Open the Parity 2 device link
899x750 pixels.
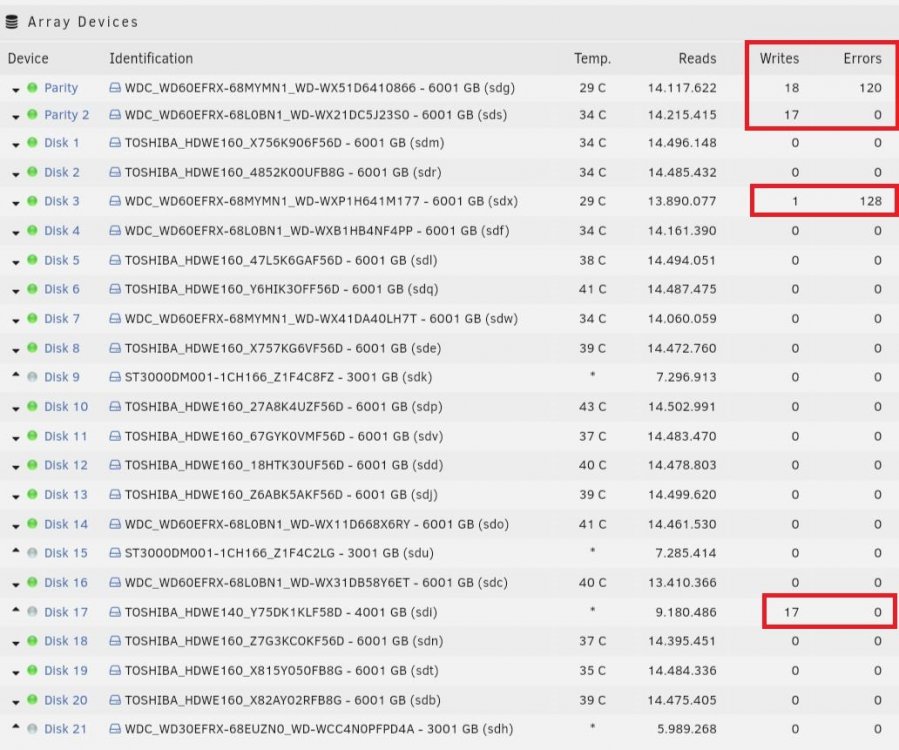pos(67,115)
